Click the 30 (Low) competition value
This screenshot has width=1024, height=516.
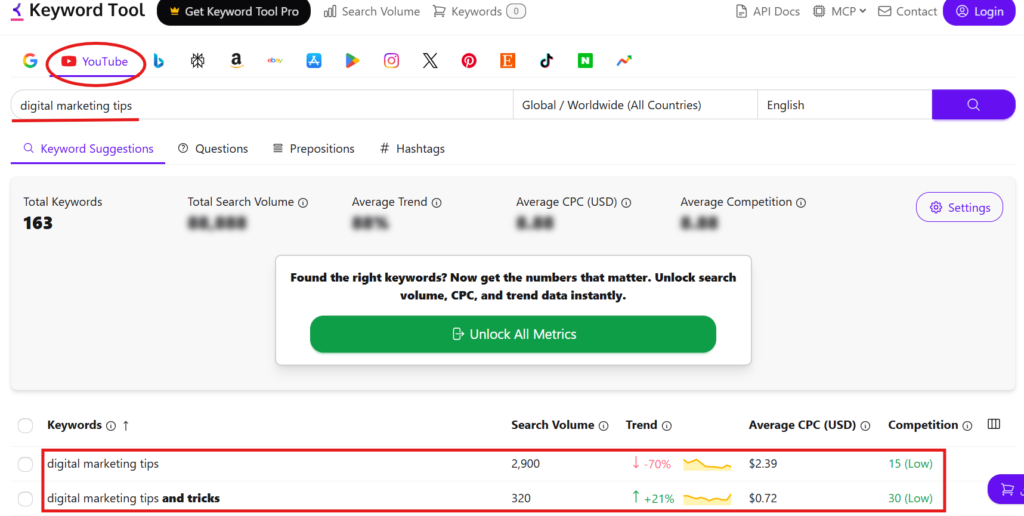(x=910, y=498)
